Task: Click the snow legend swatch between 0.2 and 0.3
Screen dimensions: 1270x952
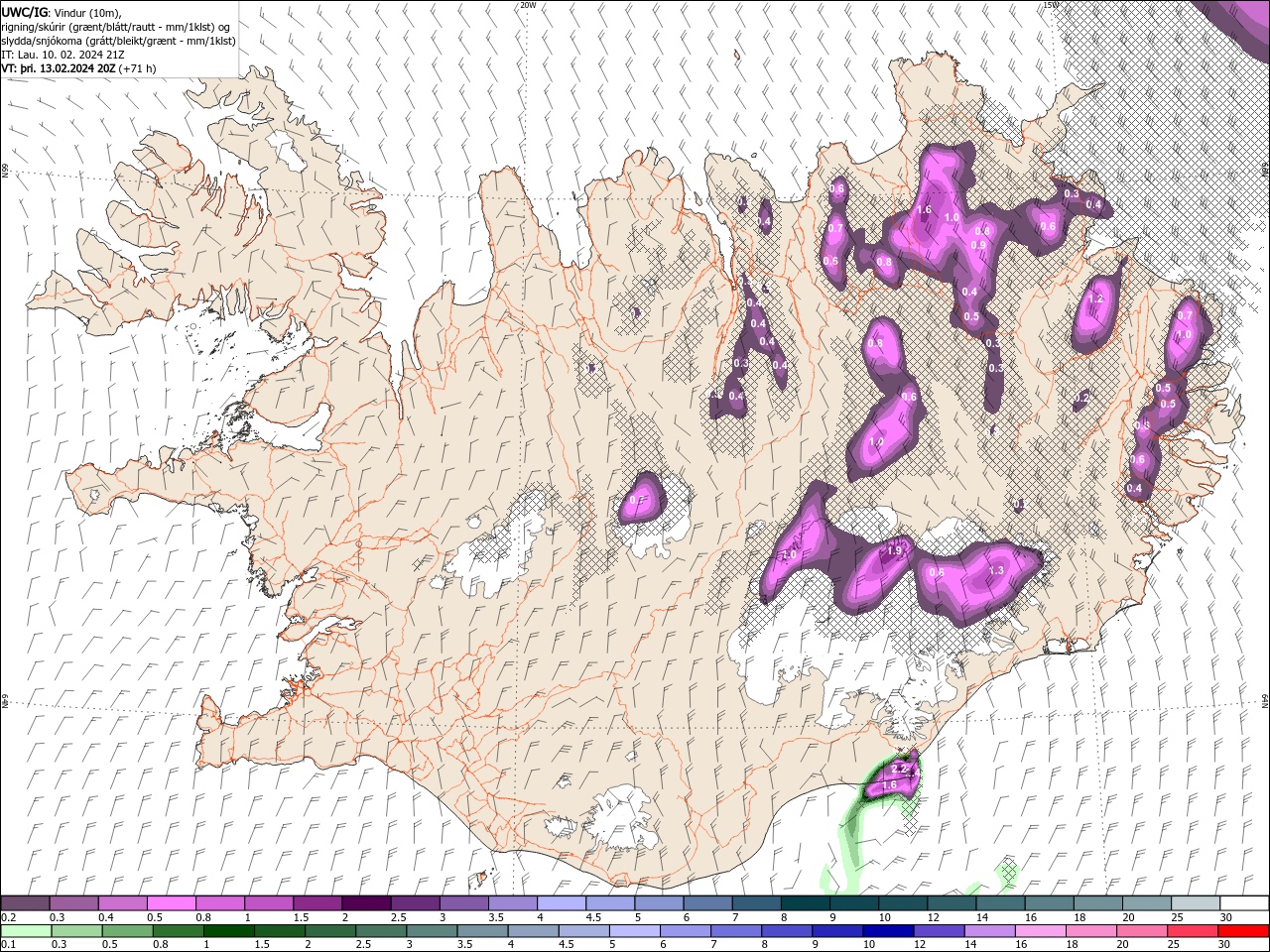Action: tap(26, 903)
